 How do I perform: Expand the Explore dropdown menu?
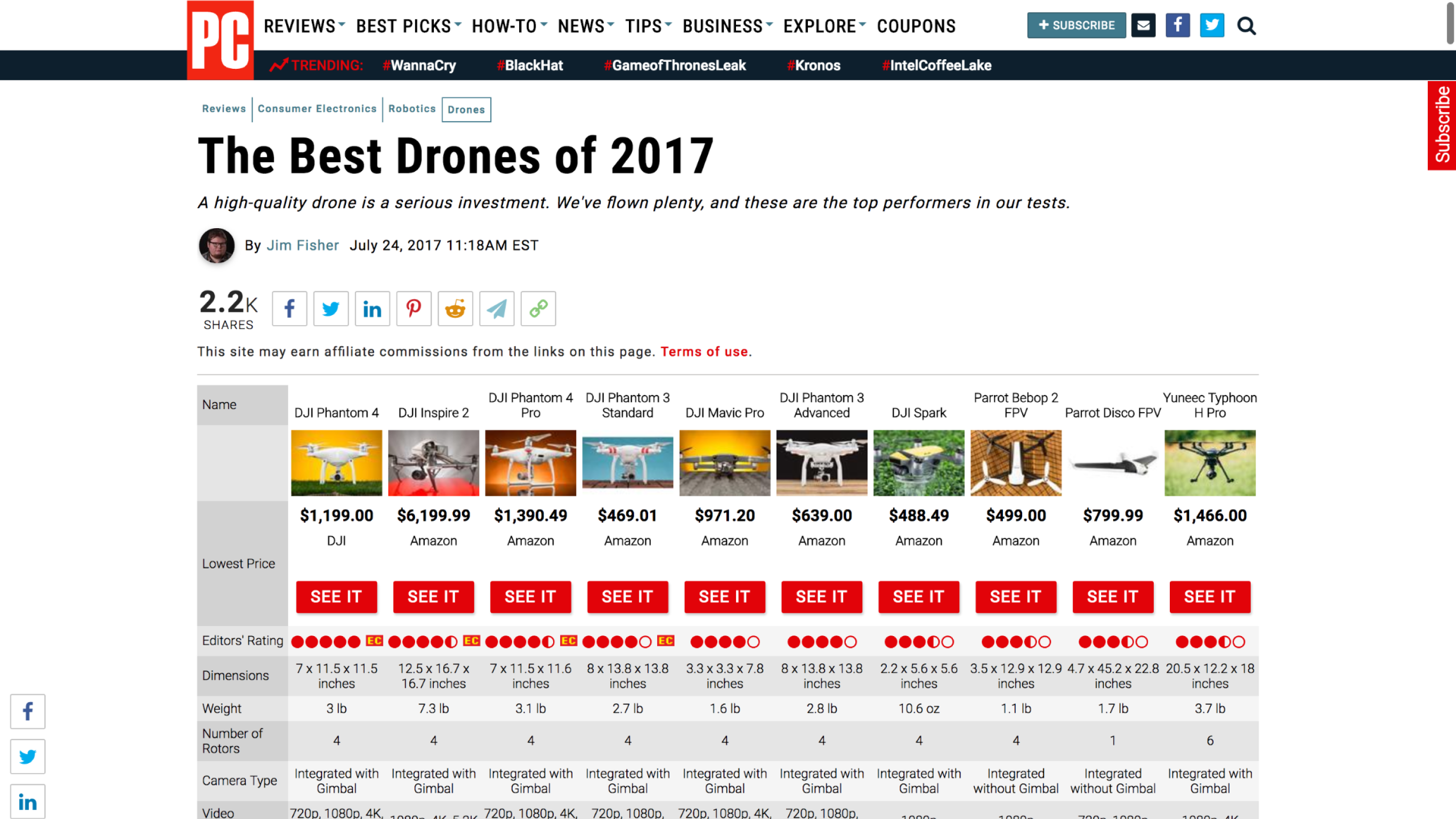pos(824,26)
